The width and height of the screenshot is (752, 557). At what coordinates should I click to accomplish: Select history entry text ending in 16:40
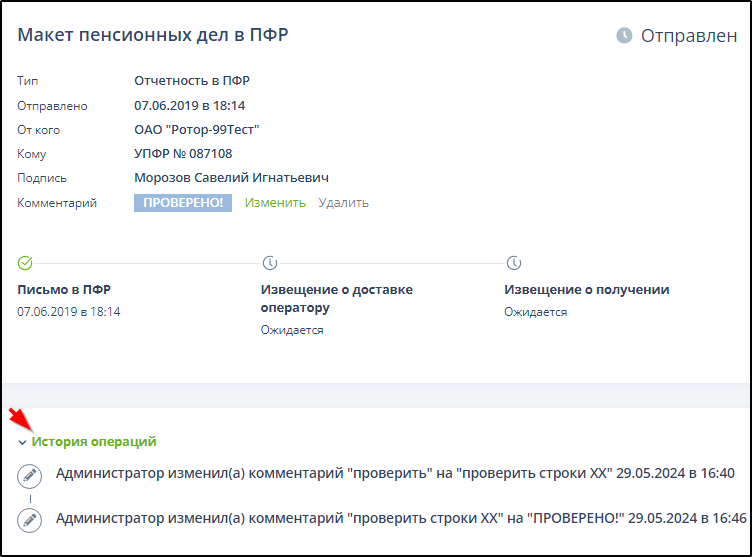click(395, 474)
